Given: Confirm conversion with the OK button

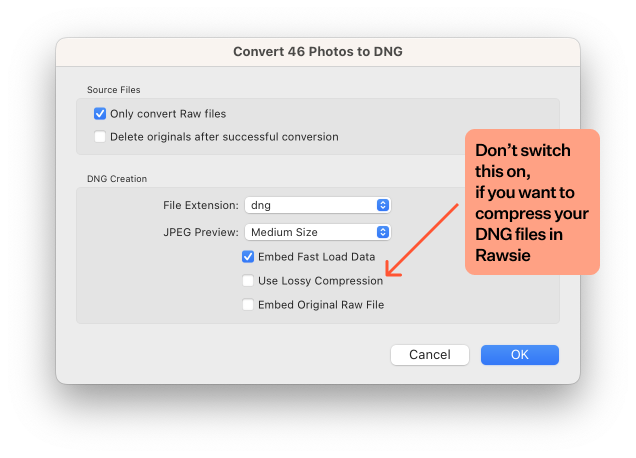Looking at the screenshot, I should 520,355.
